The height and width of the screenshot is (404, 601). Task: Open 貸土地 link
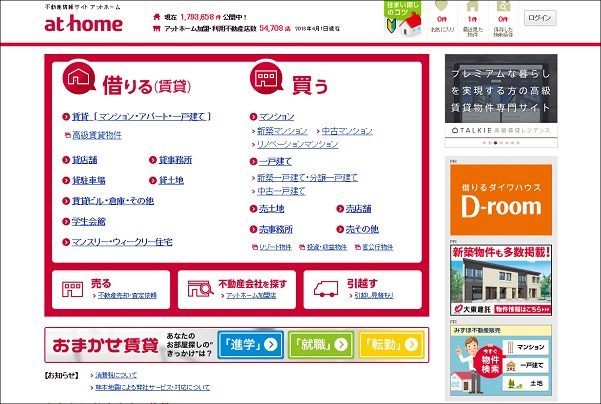point(171,181)
